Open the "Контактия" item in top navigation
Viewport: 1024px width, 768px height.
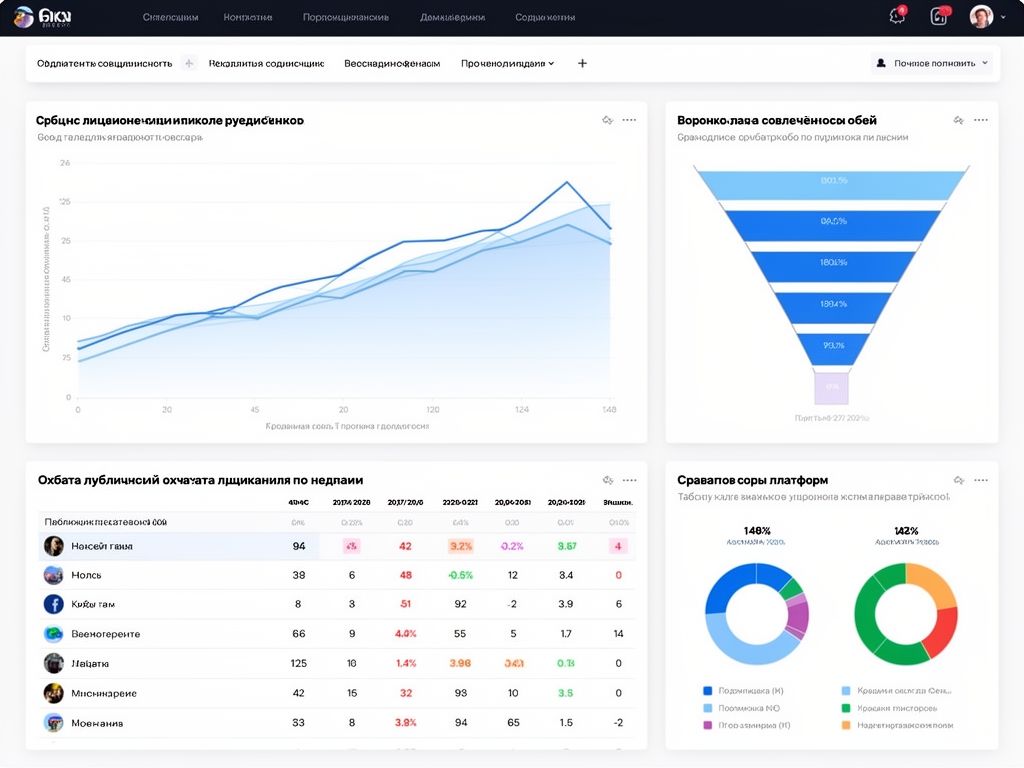tap(249, 17)
